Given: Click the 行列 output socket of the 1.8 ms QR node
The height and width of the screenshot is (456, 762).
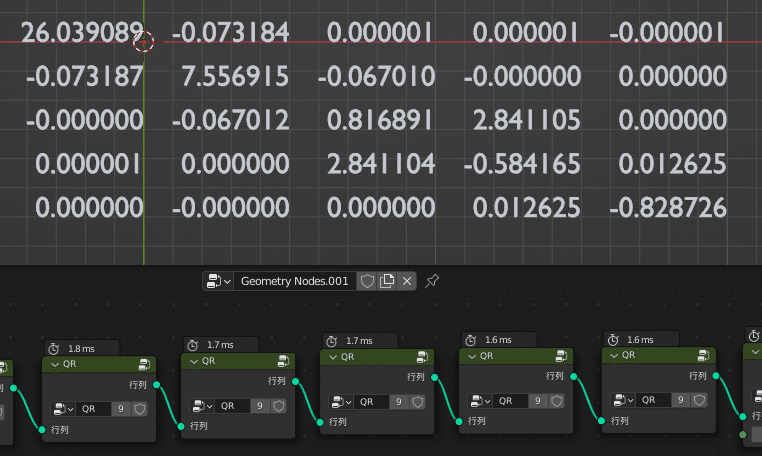Looking at the screenshot, I should point(156,385).
